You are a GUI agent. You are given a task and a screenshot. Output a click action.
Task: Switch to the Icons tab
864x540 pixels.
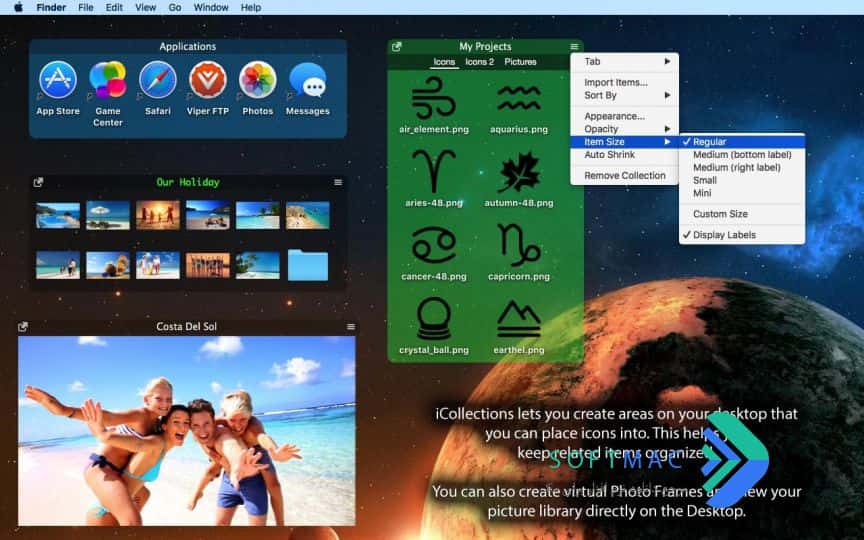(444, 62)
